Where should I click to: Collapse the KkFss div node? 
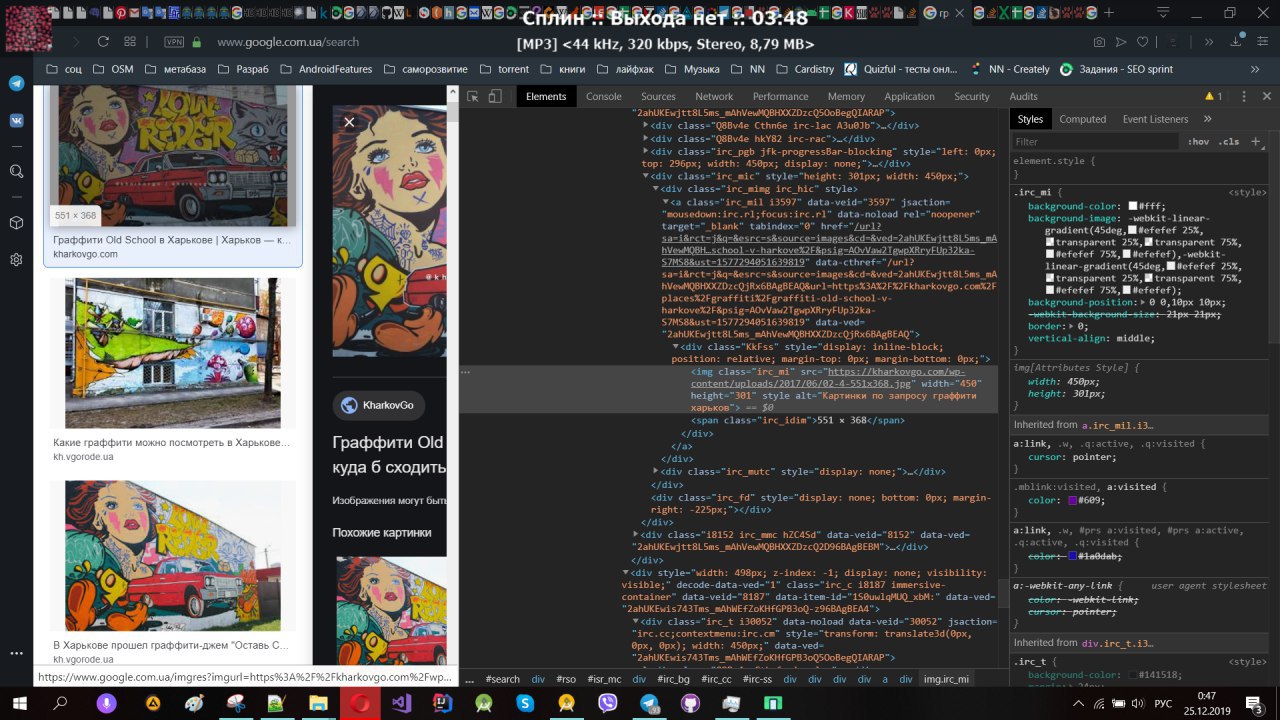point(675,346)
